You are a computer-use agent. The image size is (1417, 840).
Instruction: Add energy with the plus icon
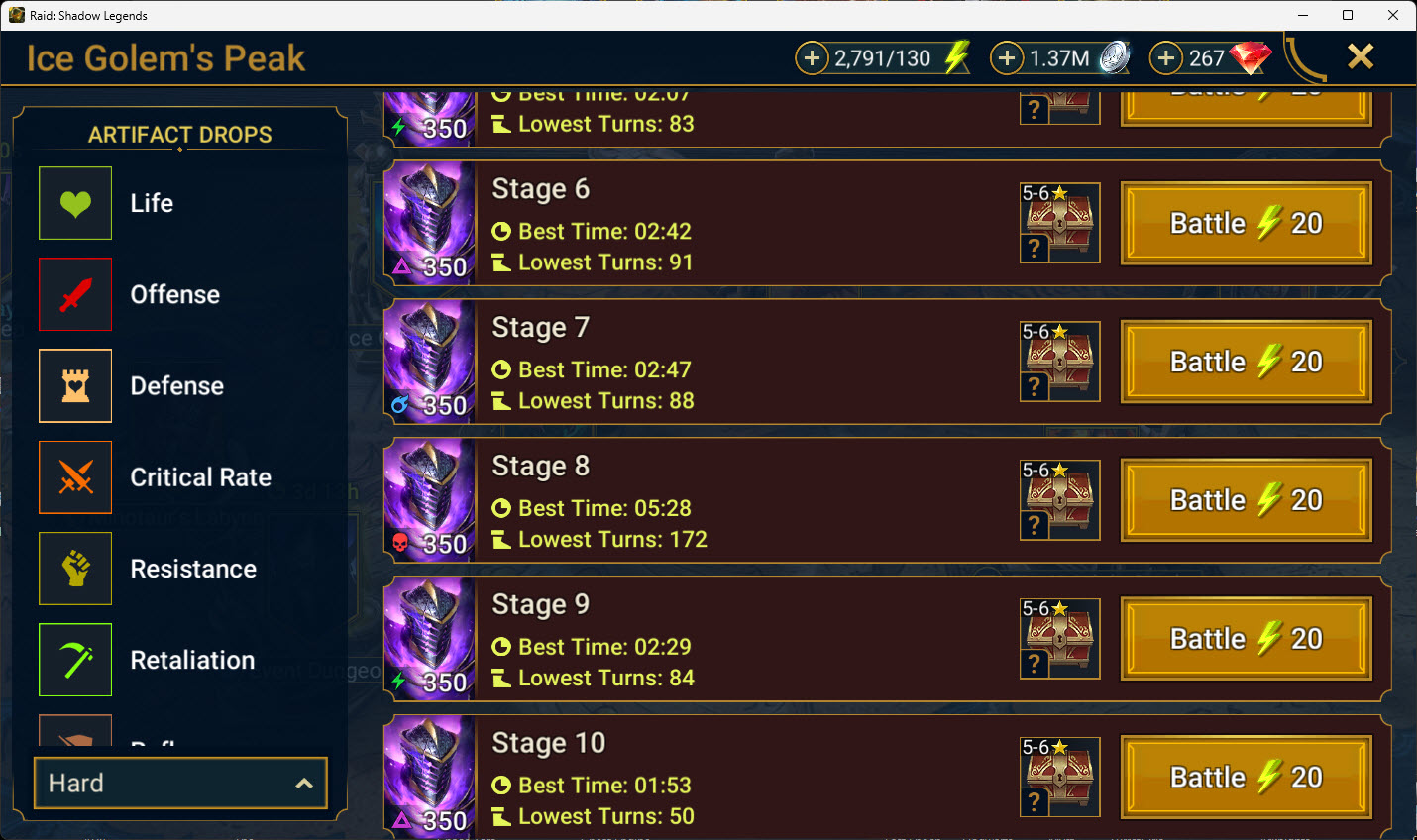[x=812, y=58]
